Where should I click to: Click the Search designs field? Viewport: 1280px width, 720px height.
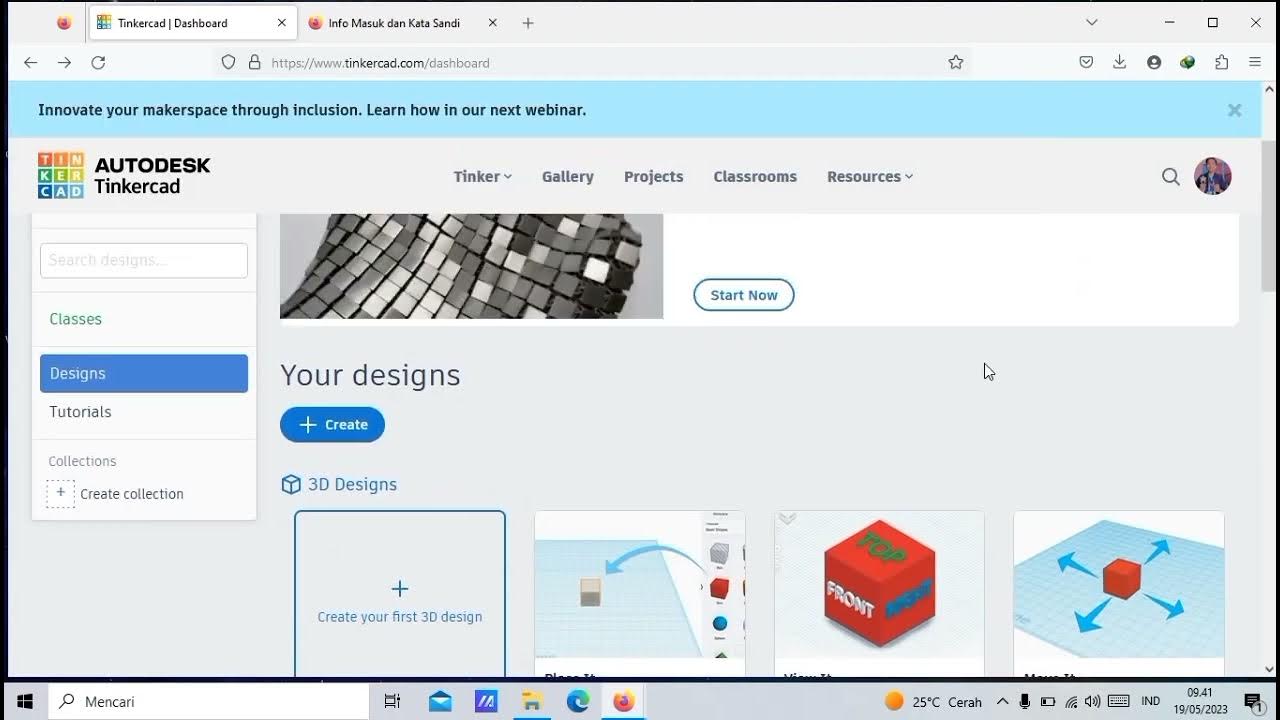[x=144, y=260]
